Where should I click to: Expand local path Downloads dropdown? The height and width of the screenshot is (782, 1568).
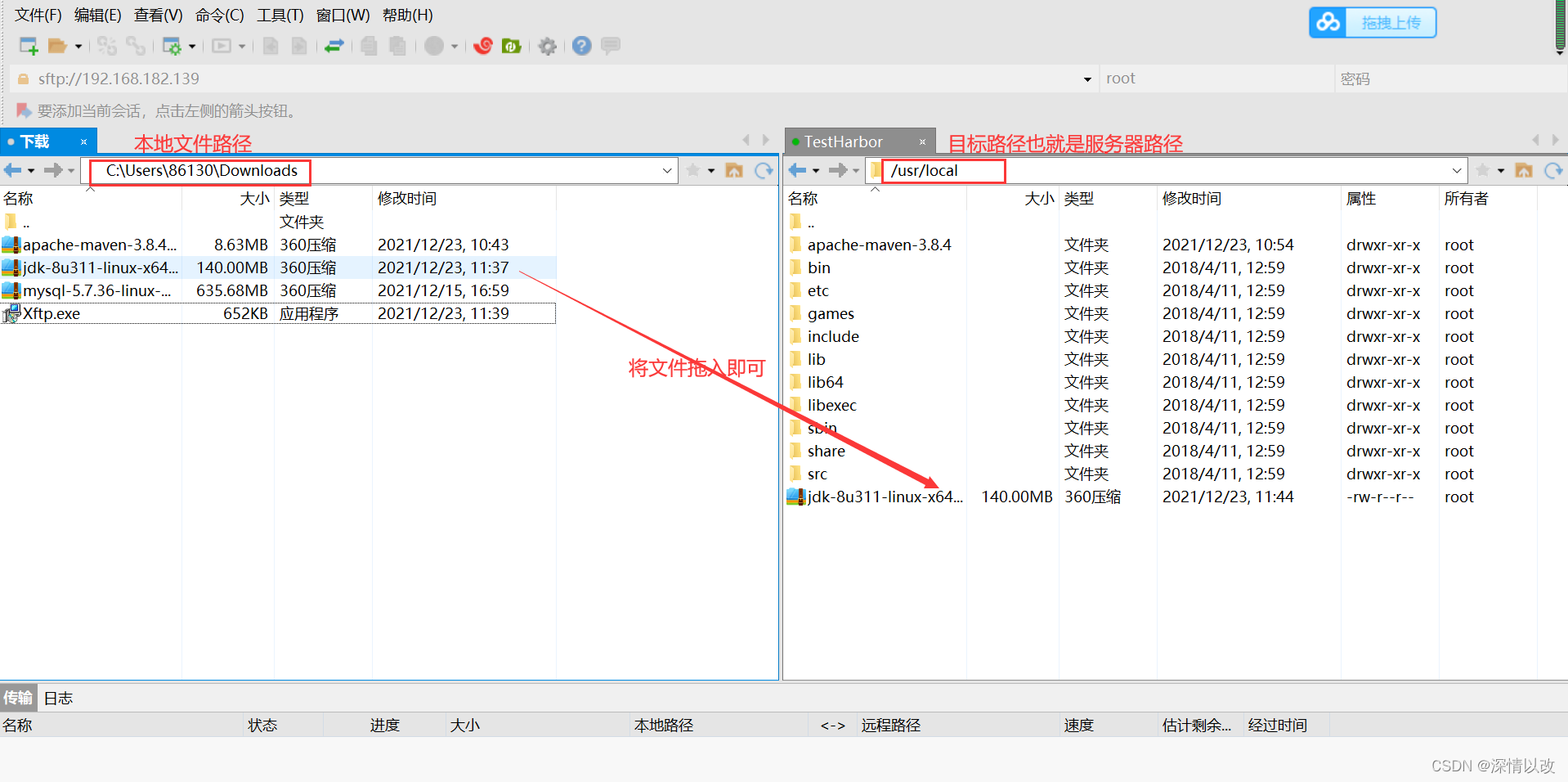tap(667, 170)
